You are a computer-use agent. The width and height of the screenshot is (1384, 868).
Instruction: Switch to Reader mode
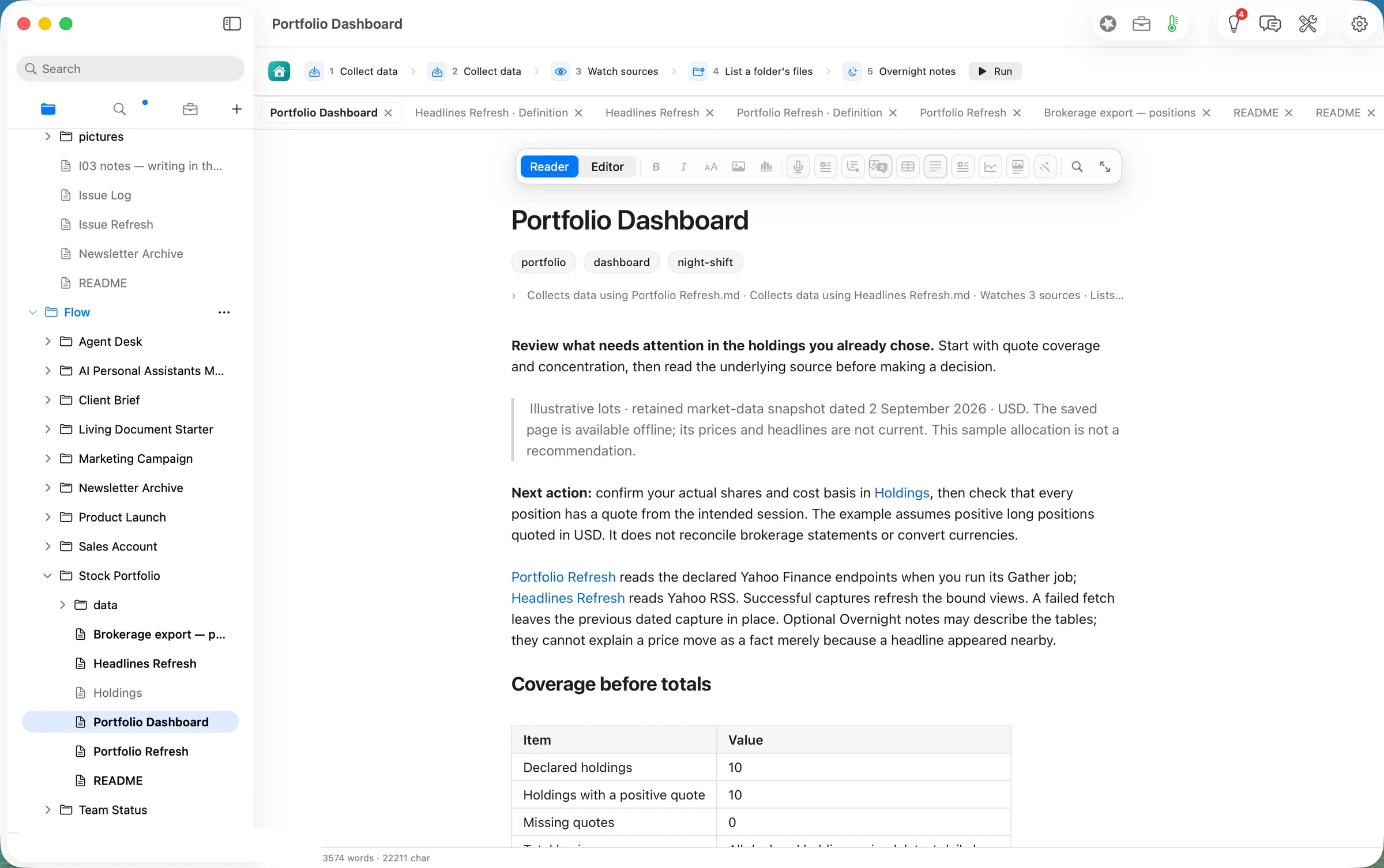pos(549,167)
